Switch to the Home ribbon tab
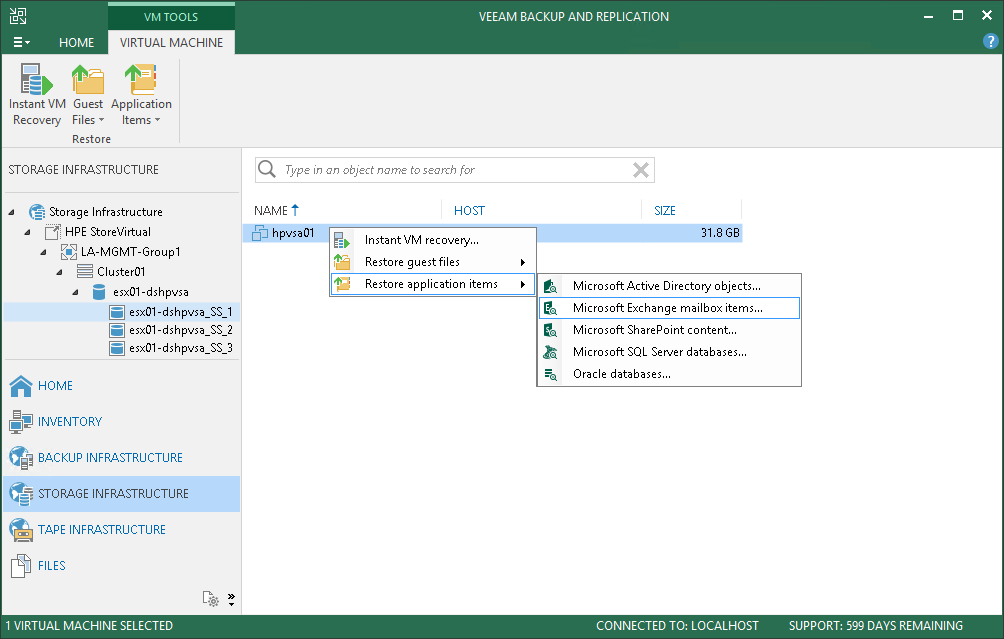The width and height of the screenshot is (1004, 639). pyautogui.click(x=76, y=42)
